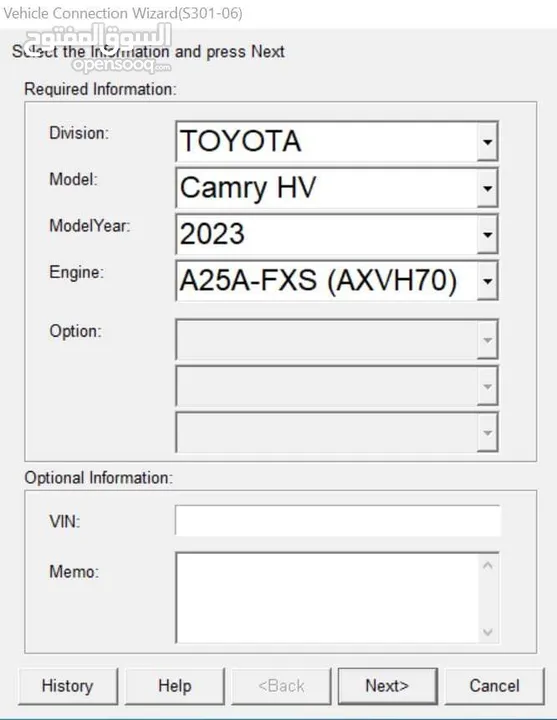Viewport: 557px width, 720px height.
Task: Proceed with the Next> button
Action: coord(388,686)
